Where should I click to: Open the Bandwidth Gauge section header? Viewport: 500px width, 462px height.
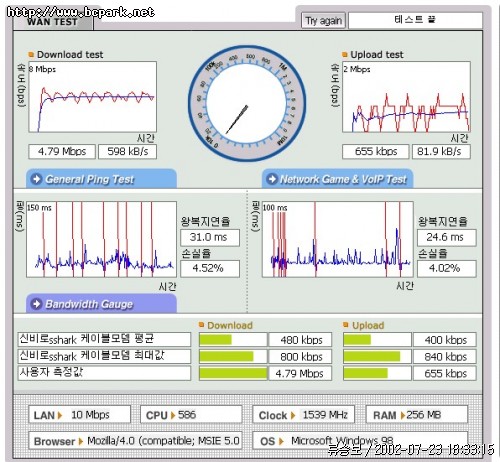(101, 304)
